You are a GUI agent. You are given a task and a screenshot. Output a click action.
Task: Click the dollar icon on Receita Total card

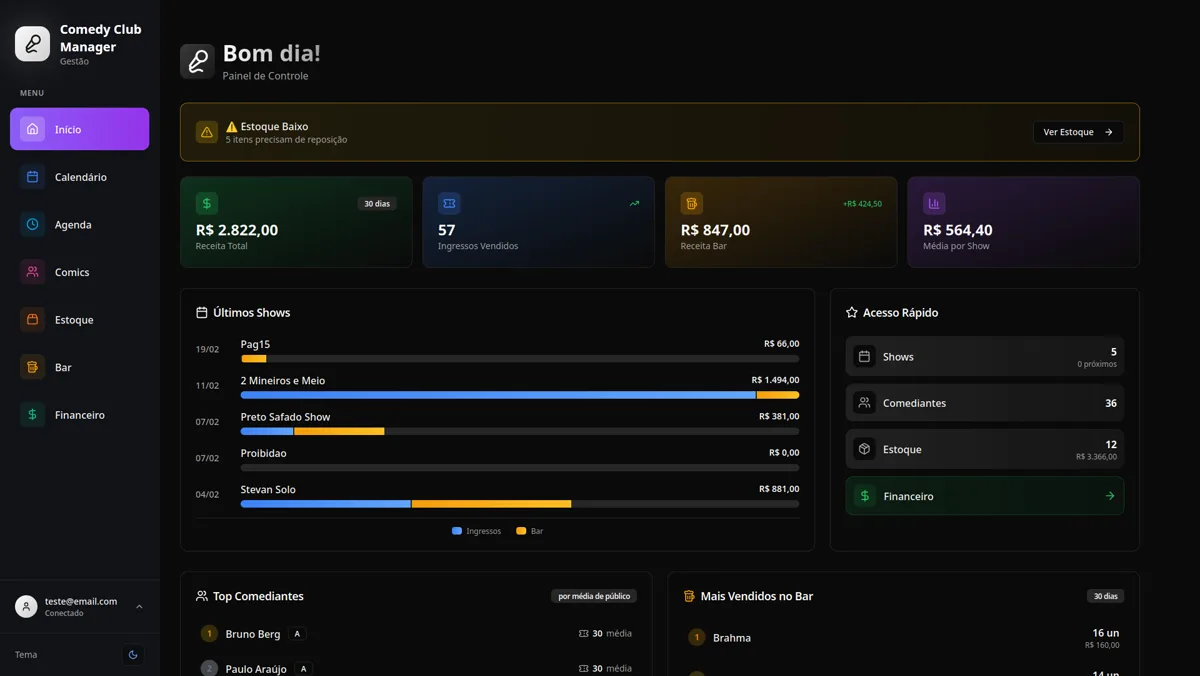[x=207, y=204]
